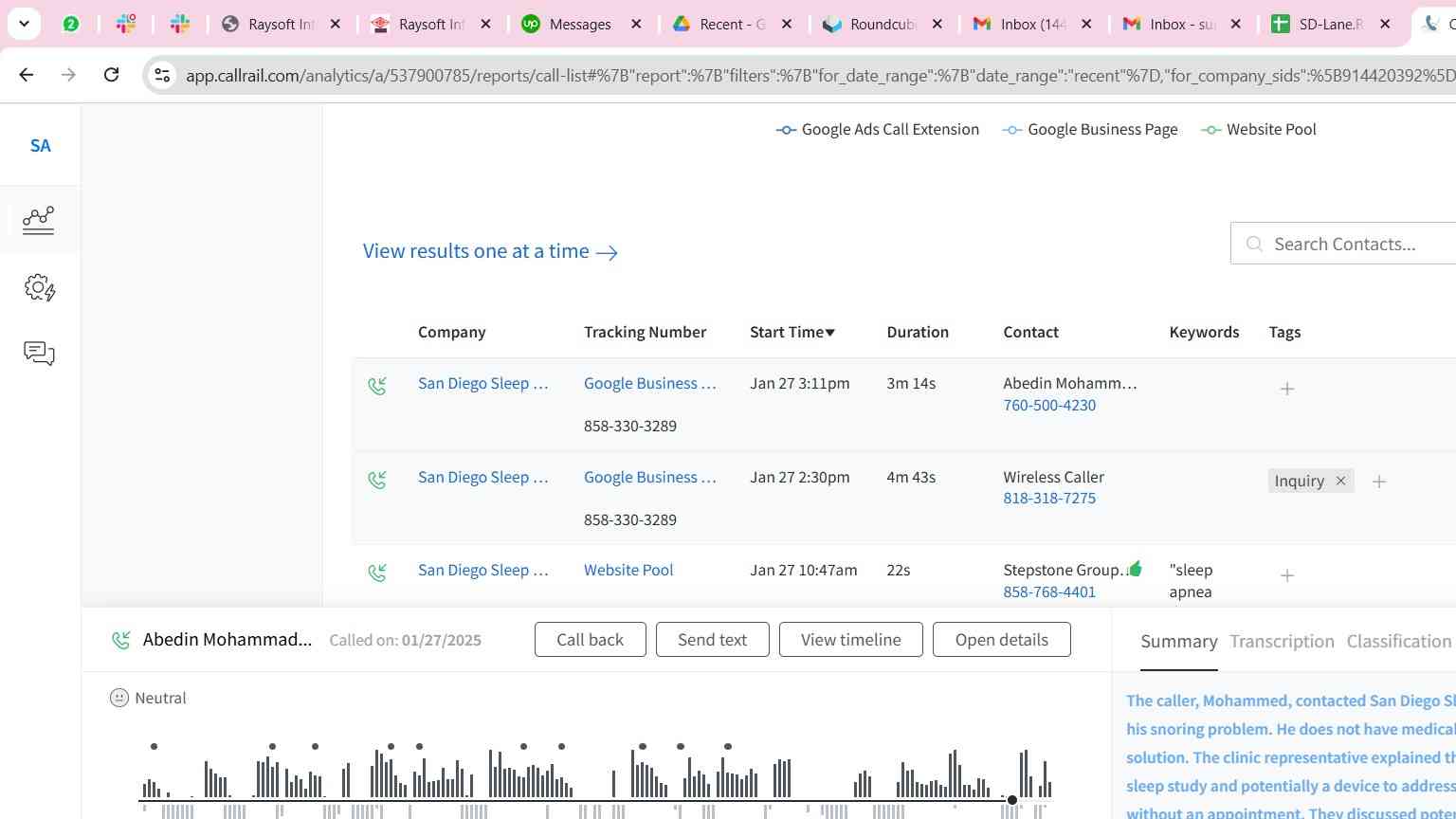Switch to first Raysoft browser tab
Viewport: 1456px width, 819px height.
pyautogui.click(x=280, y=25)
